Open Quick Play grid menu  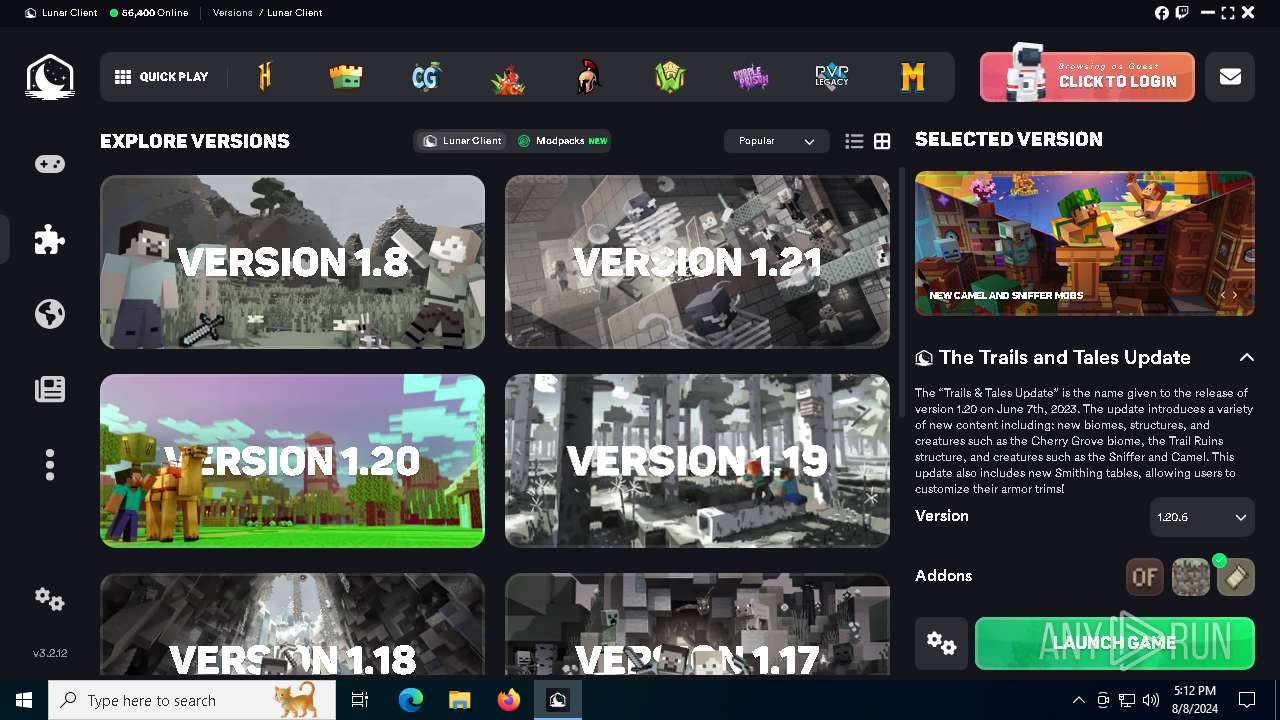pyautogui.click(x=161, y=77)
